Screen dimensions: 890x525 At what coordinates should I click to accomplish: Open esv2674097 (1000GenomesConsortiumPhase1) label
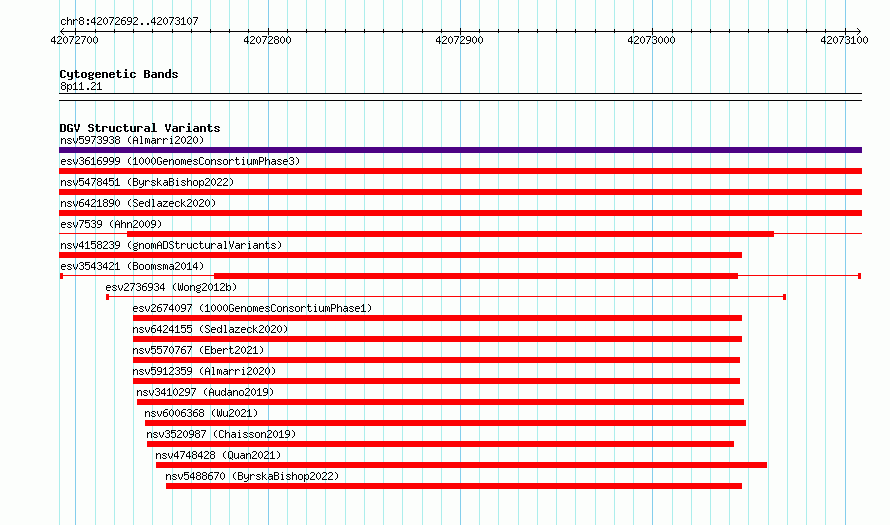pos(252,308)
